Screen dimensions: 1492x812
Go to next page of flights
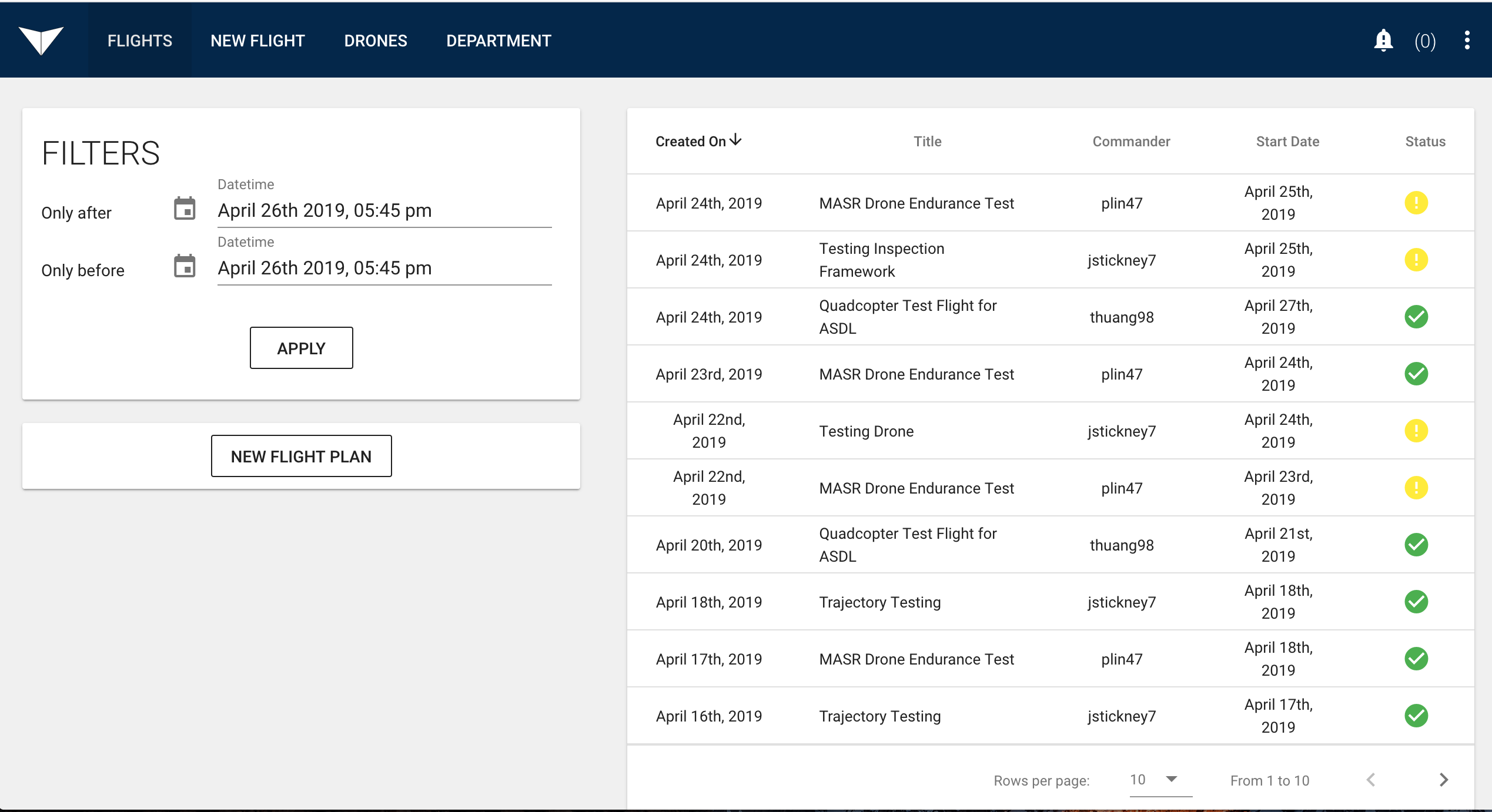(x=1444, y=780)
